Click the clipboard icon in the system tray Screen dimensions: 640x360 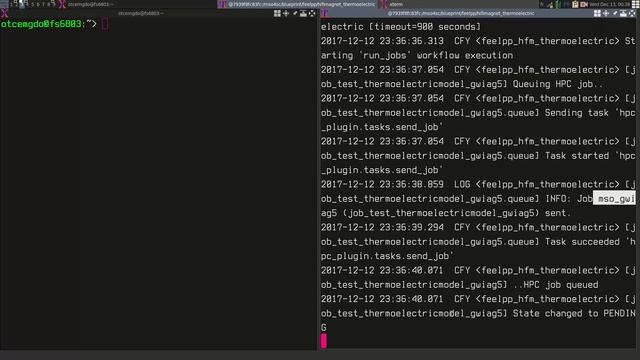pos(575,4)
